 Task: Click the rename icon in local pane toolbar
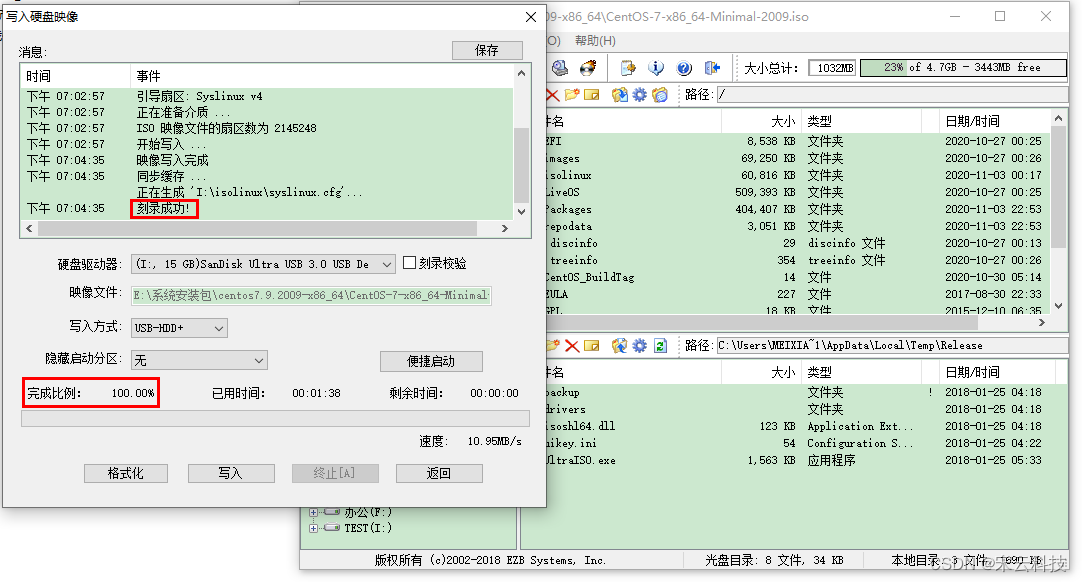tap(592, 345)
